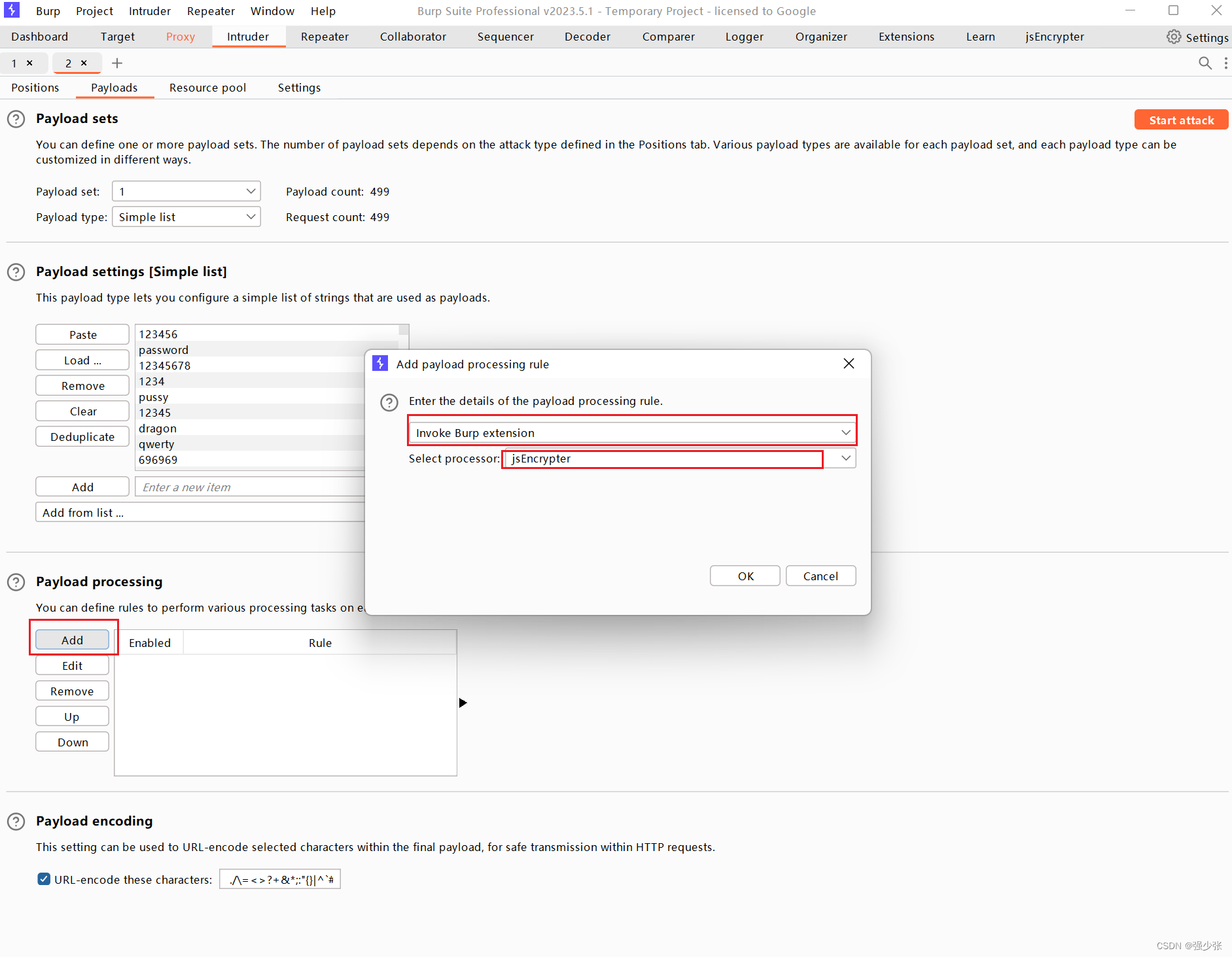Open the Repeater menu in menu bar

211,11
